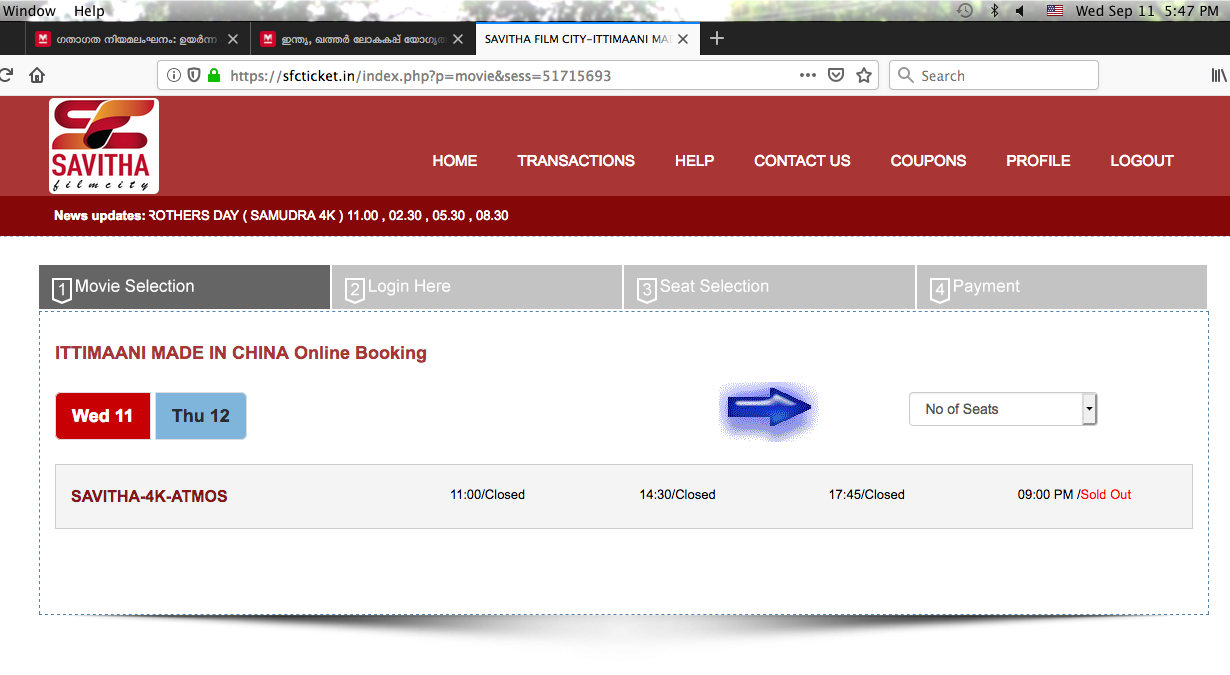Open TRANSACTIONS page
The width and height of the screenshot is (1230, 675).
click(x=576, y=161)
